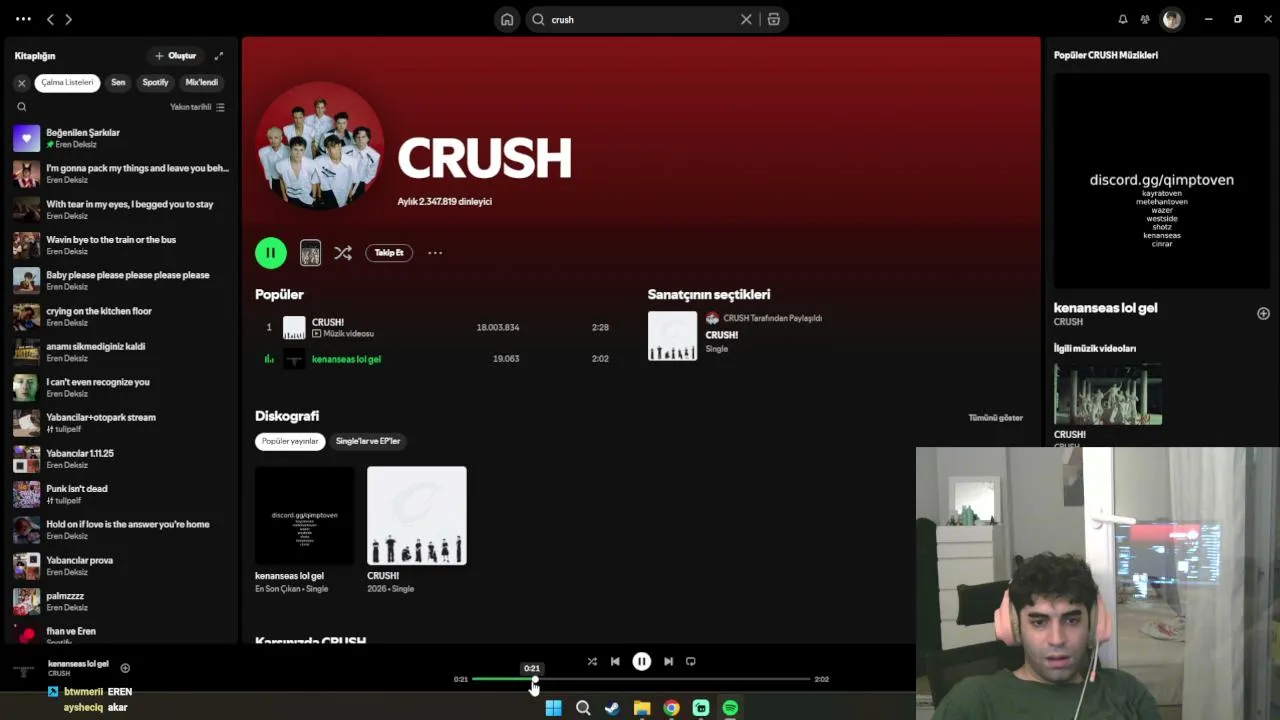This screenshot has height=720, width=1280.
Task: Open the "Wavin bye to the train or the bus" playlist
Action: [x=121, y=245]
